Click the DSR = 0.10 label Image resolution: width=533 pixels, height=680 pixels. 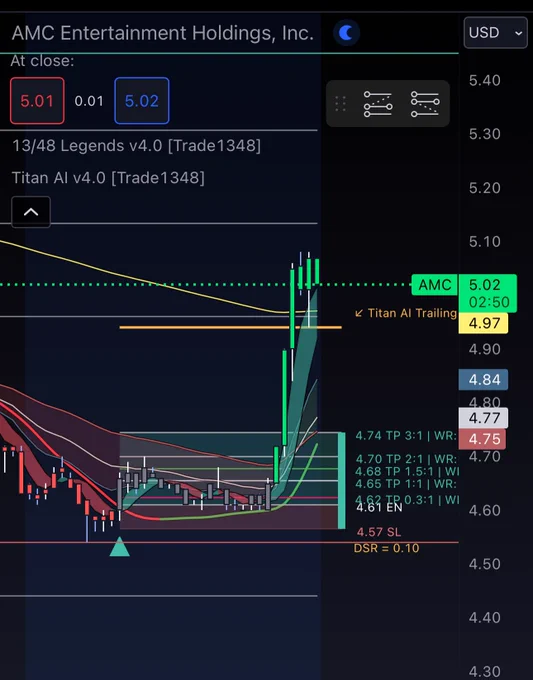386,548
